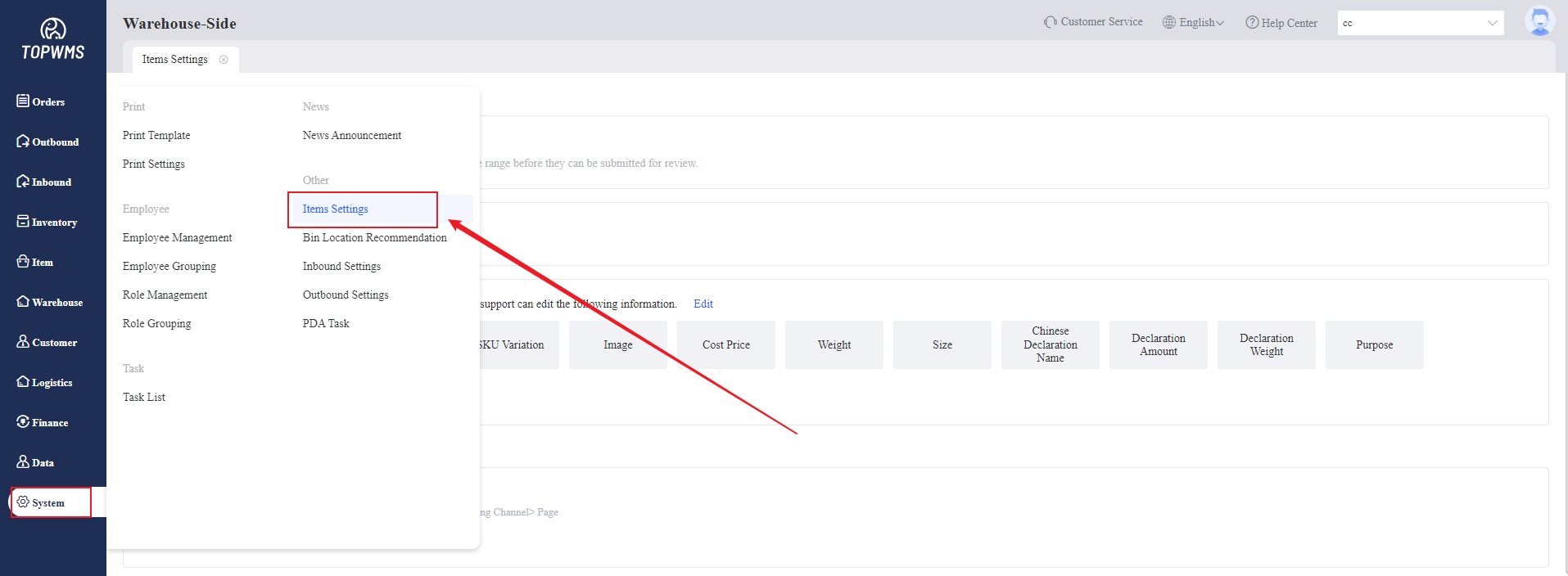Open the Help Center link
The width and height of the screenshot is (1568, 576).
pyautogui.click(x=1281, y=23)
